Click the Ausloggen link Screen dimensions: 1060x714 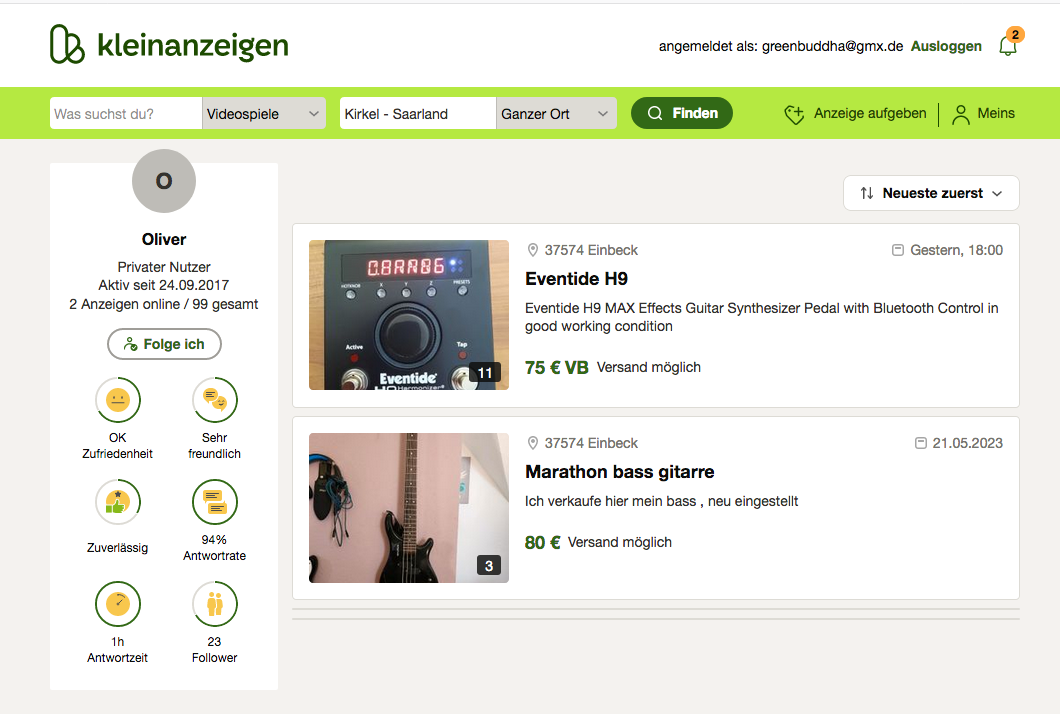point(946,46)
